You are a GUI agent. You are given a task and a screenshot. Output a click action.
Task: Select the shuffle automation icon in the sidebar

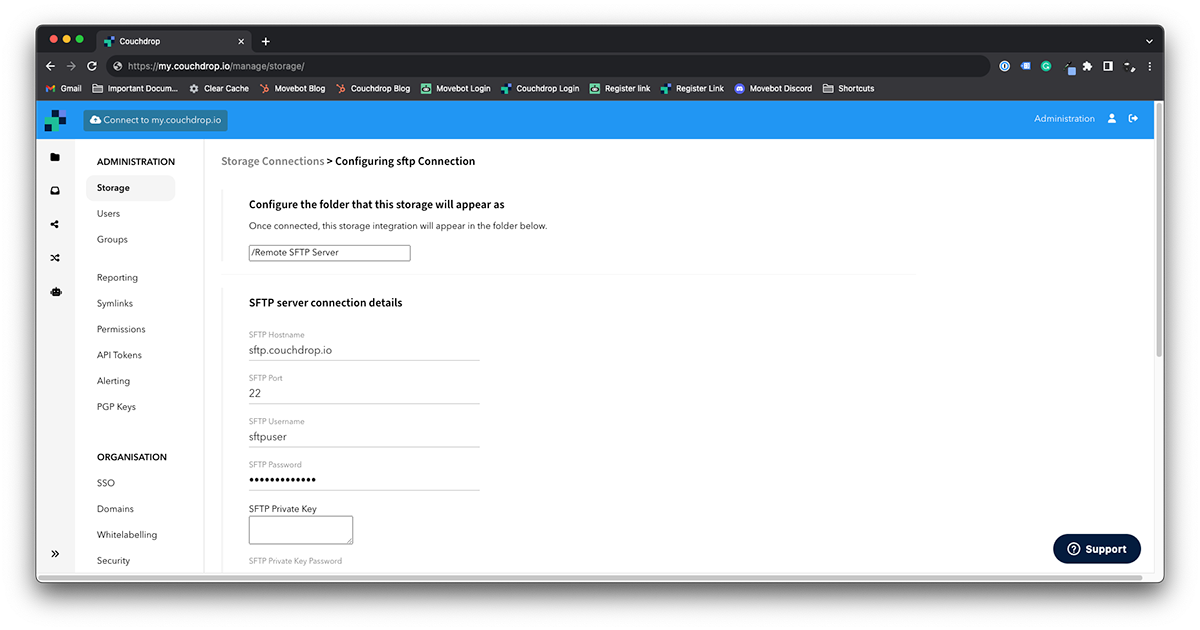coord(55,257)
